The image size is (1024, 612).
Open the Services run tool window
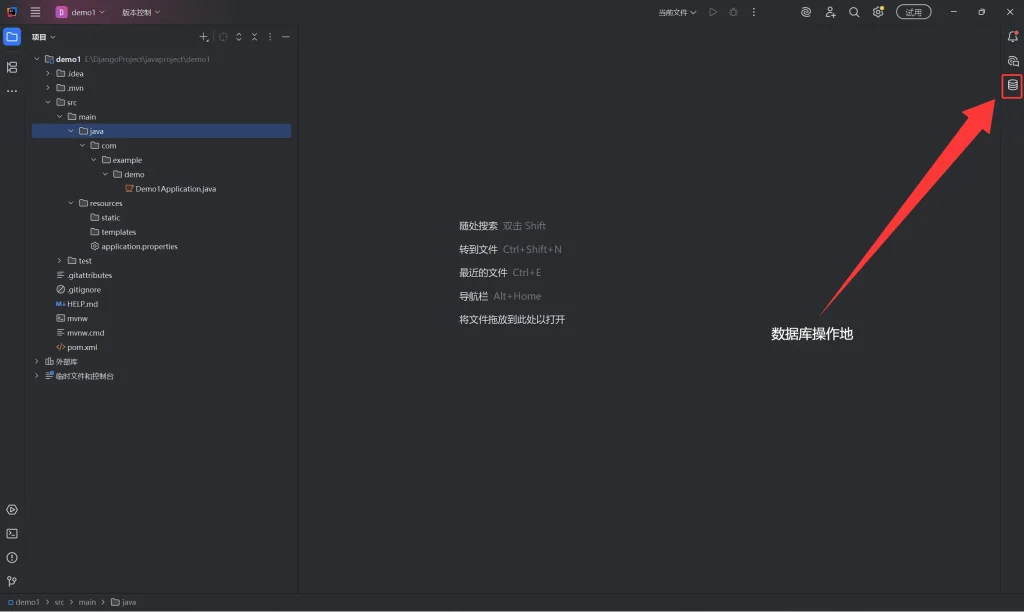coord(12,509)
